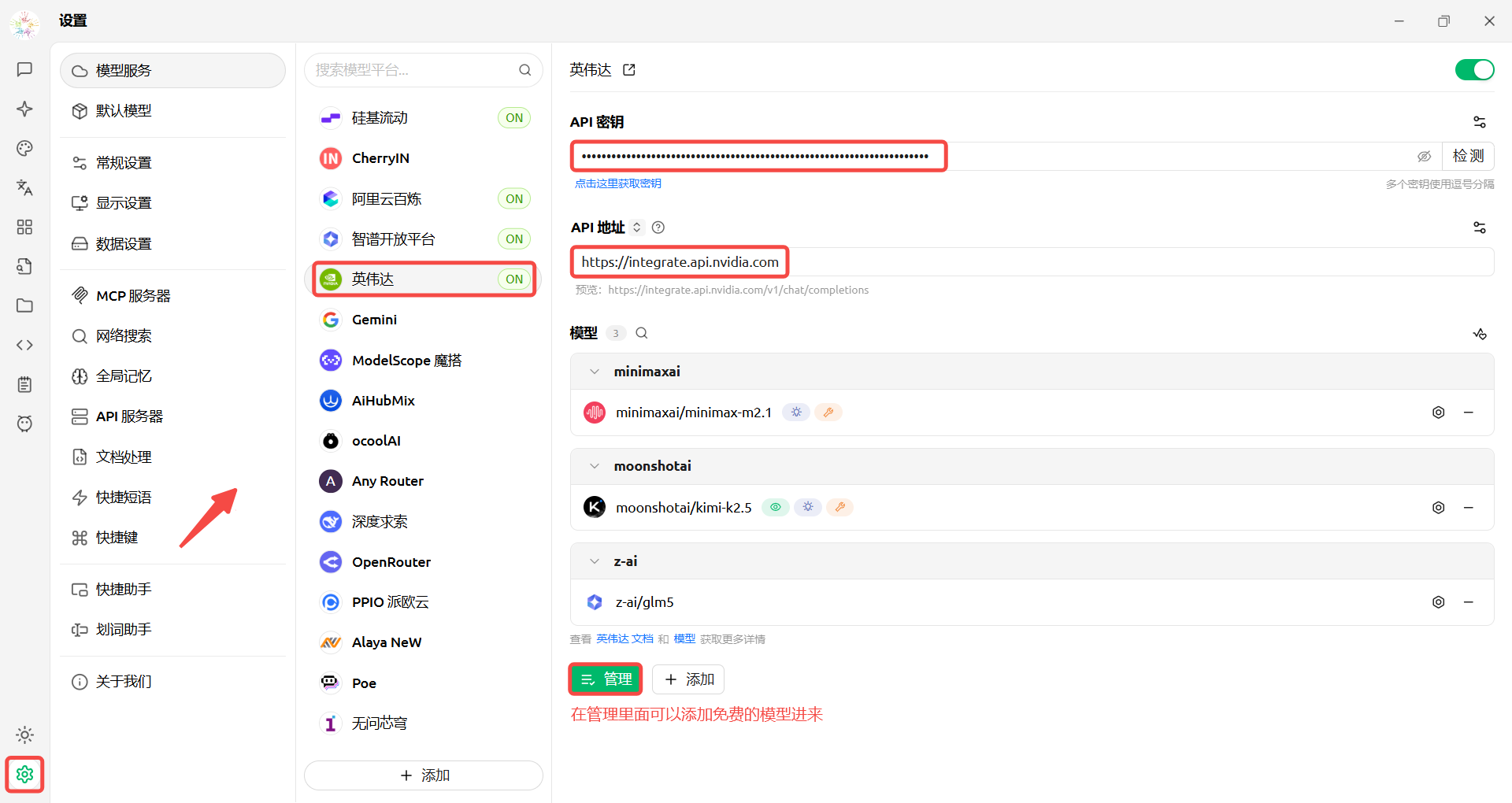Image resolution: width=1512 pixels, height=803 pixels.
Task: Open 显示设置 page
Action: click(x=172, y=203)
